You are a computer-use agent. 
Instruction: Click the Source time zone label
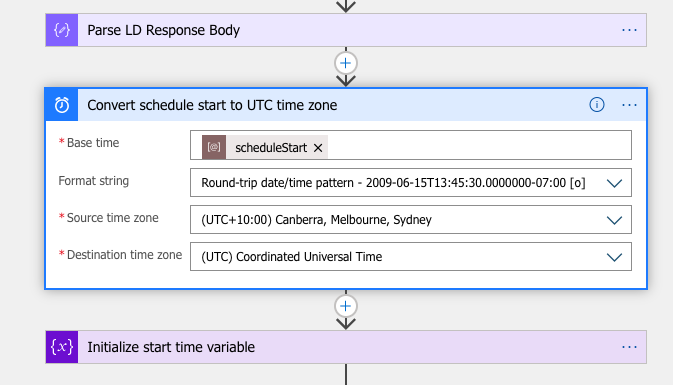(112, 218)
